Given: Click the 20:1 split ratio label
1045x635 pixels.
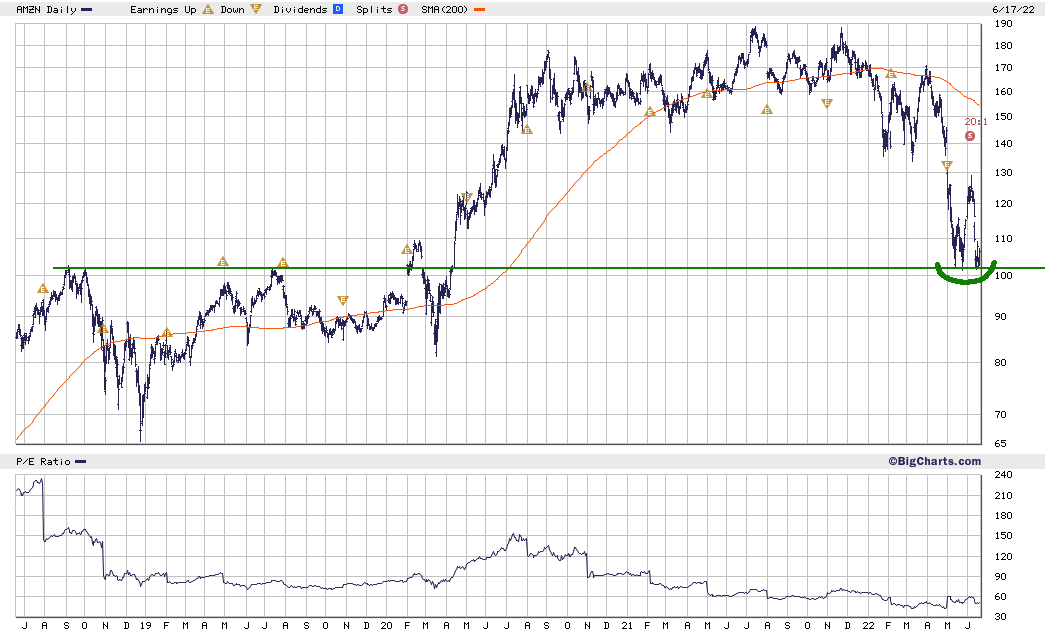Looking at the screenshot, I should (x=976, y=122).
